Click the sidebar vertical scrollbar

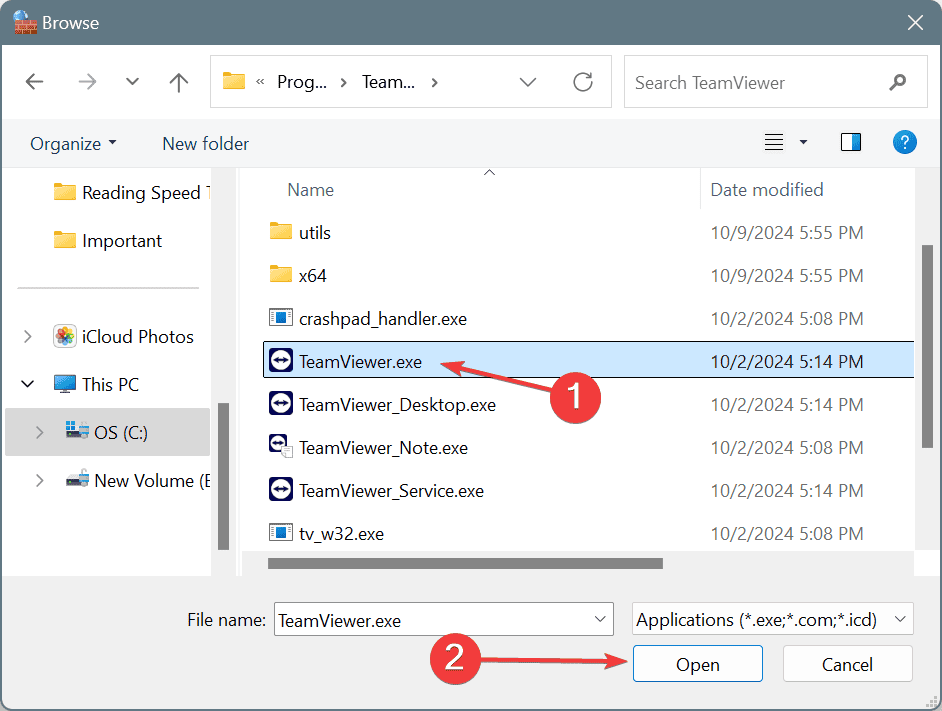223,476
